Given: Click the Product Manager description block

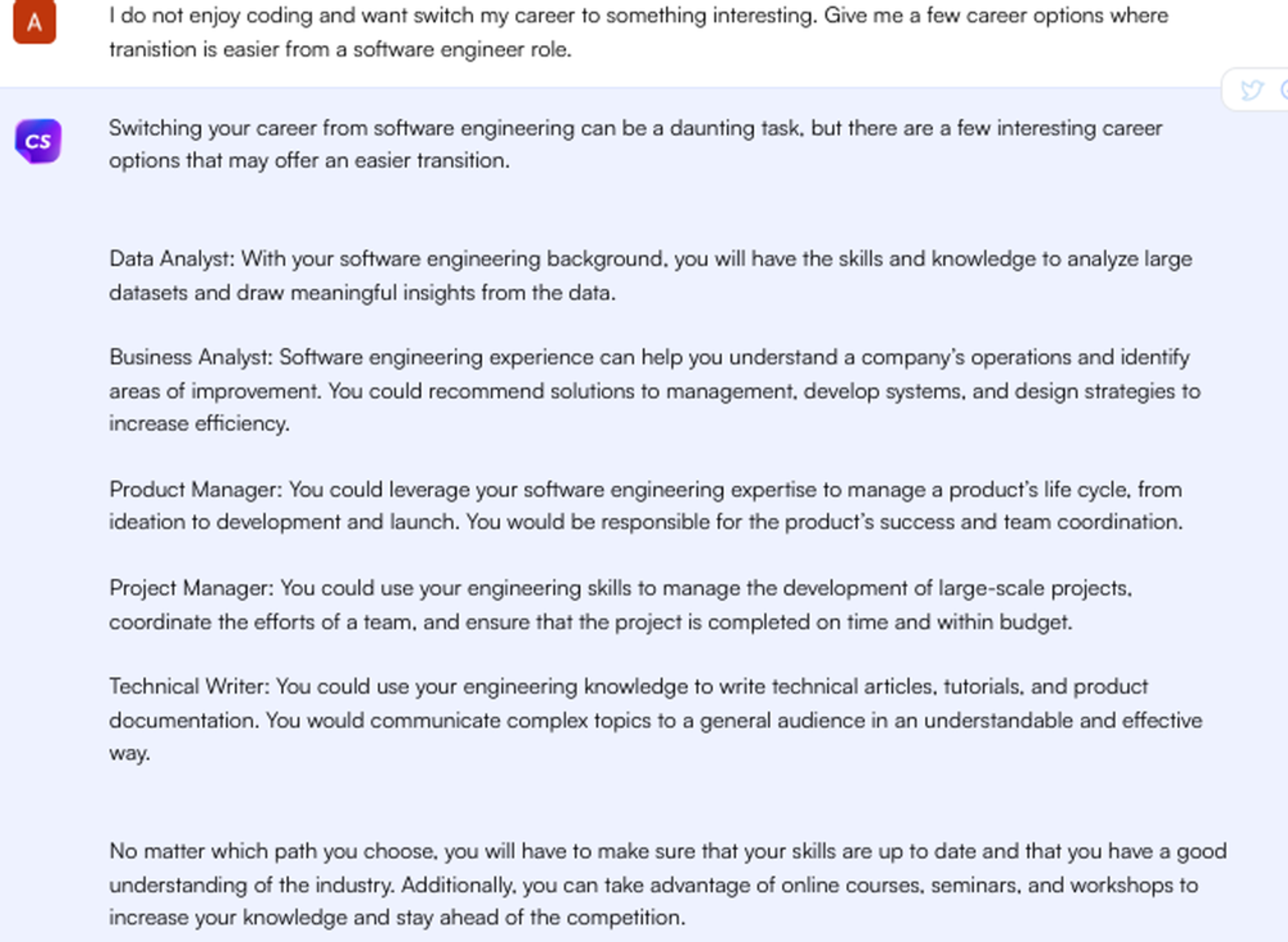Looking at the screenshot, I should point(644,505).
